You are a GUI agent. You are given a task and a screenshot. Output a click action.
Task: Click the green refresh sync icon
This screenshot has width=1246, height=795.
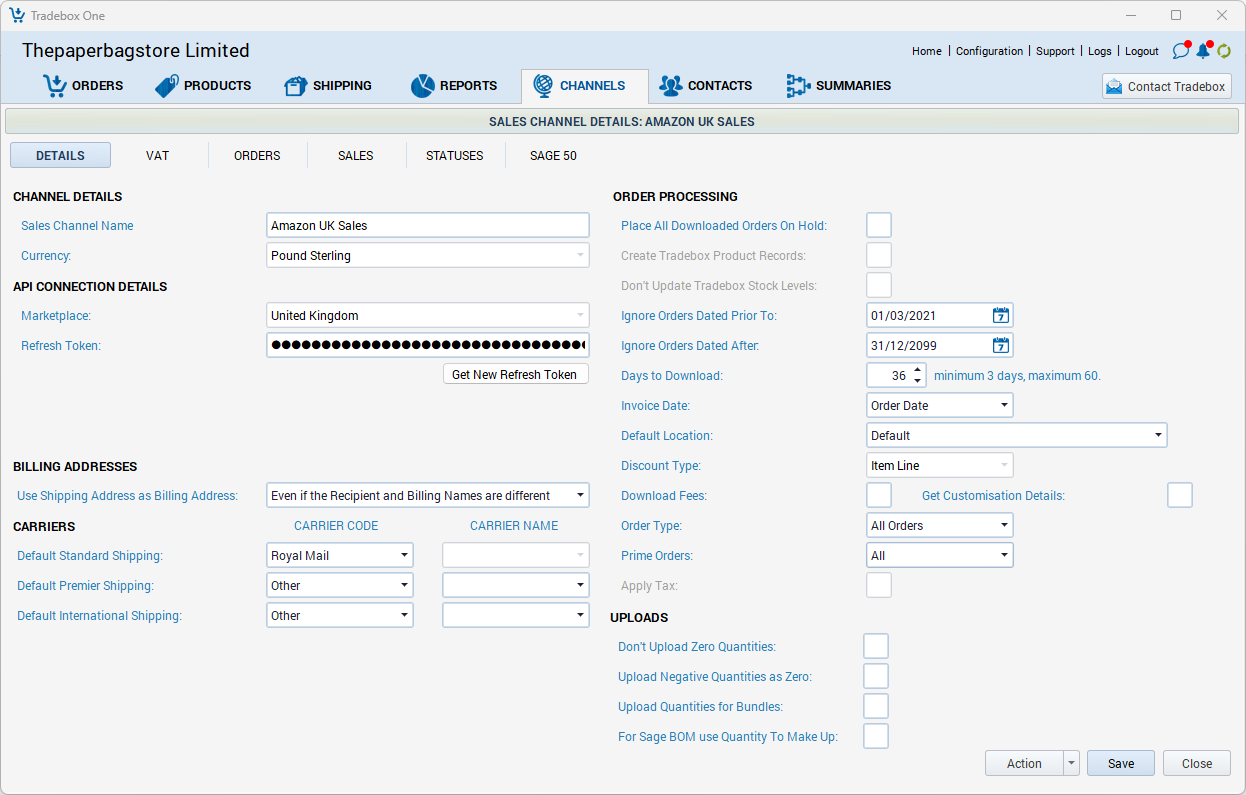(1224, 51)
